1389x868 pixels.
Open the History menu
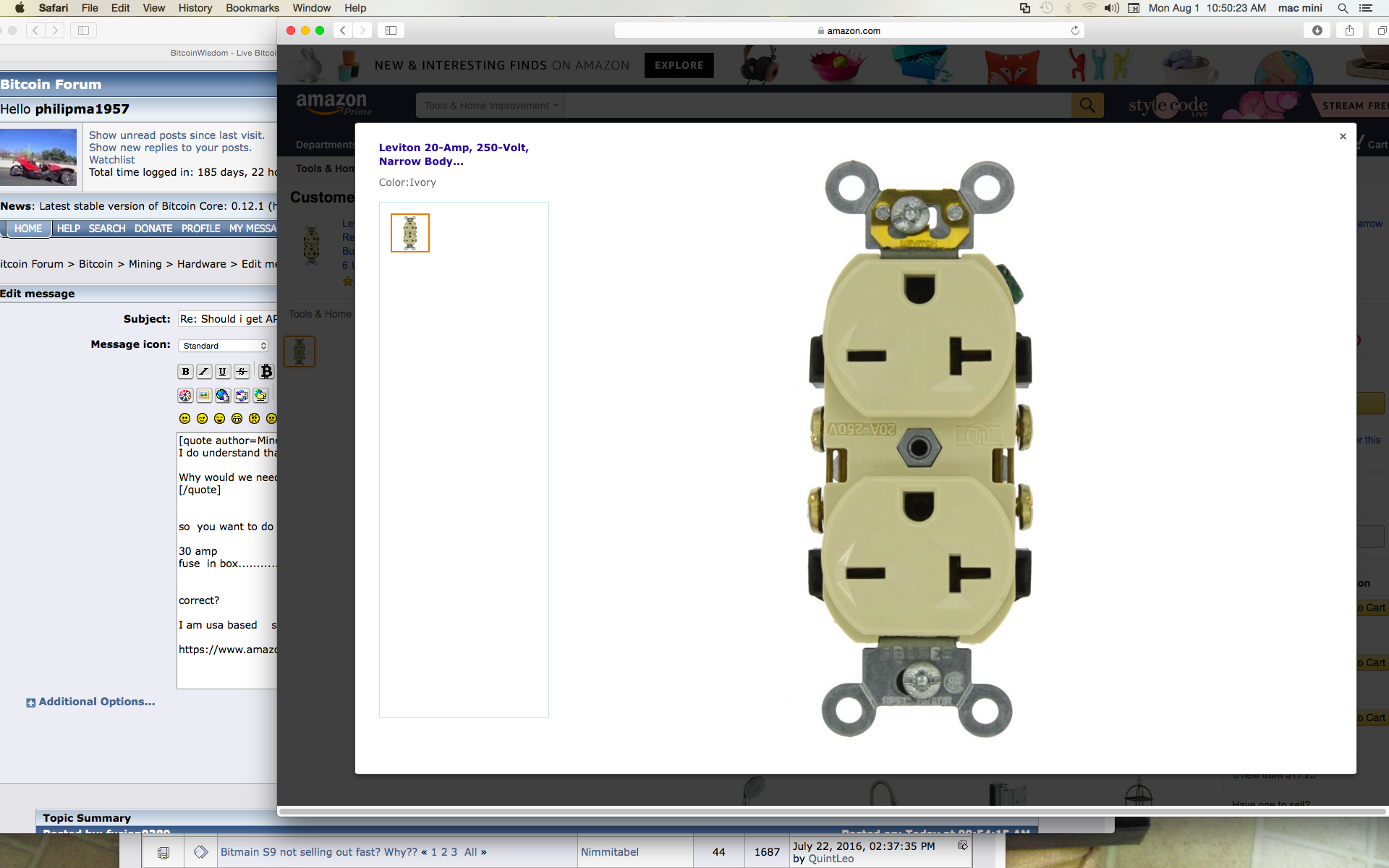(x=195, y=8)
